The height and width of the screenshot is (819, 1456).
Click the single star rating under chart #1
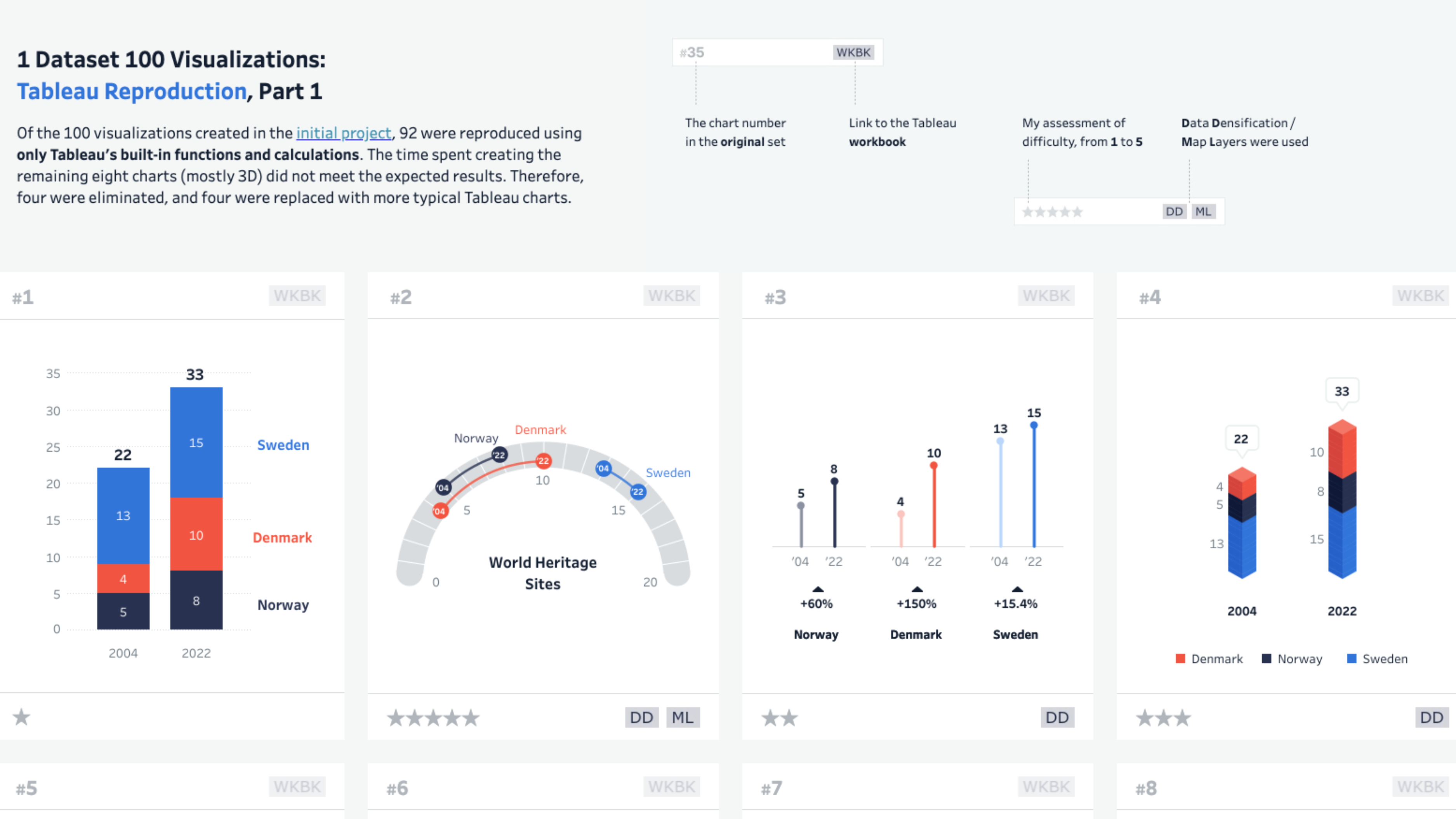coord(21,717)
